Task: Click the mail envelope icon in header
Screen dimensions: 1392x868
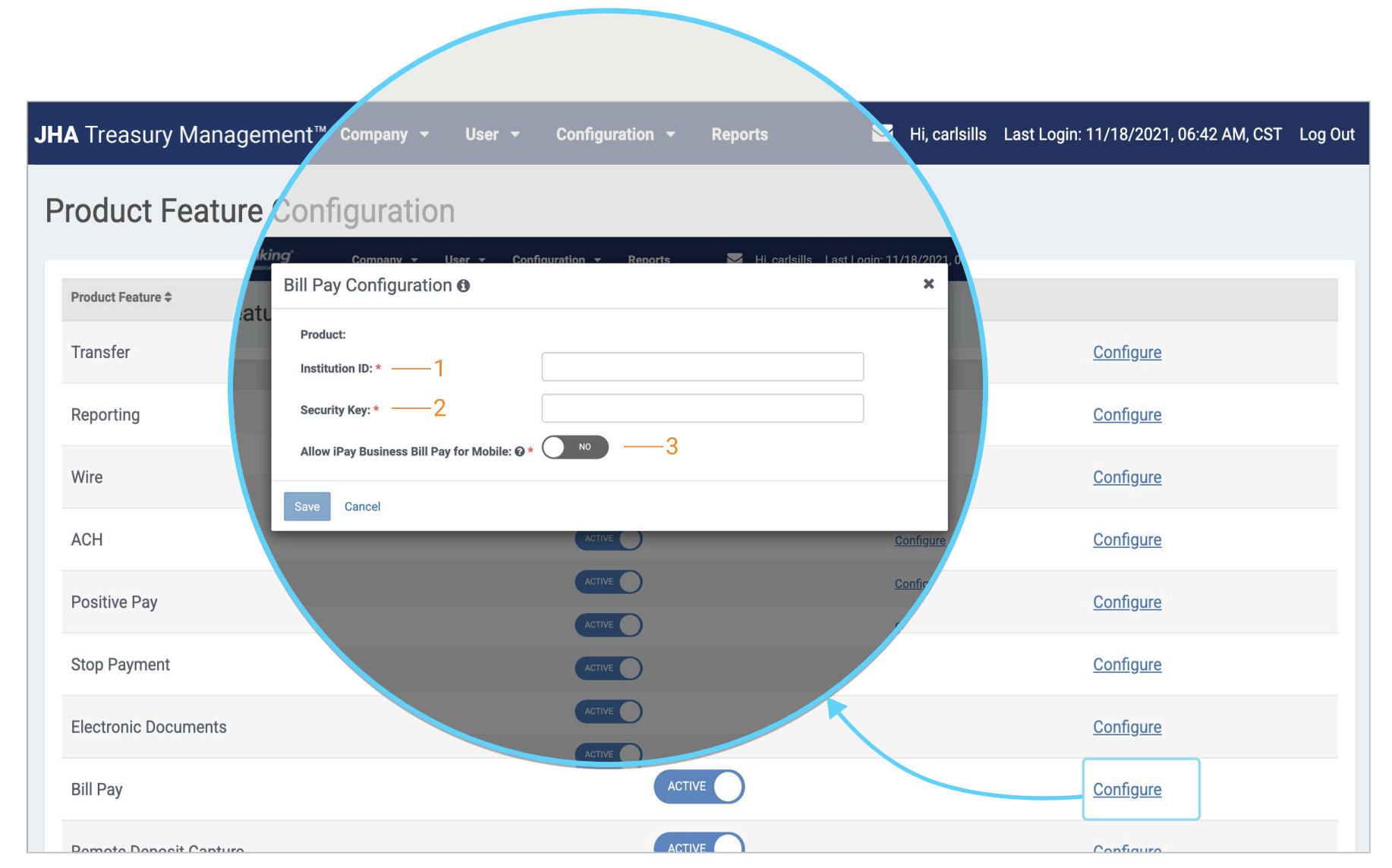Action: pyautogui.click(x=881, y=134)
